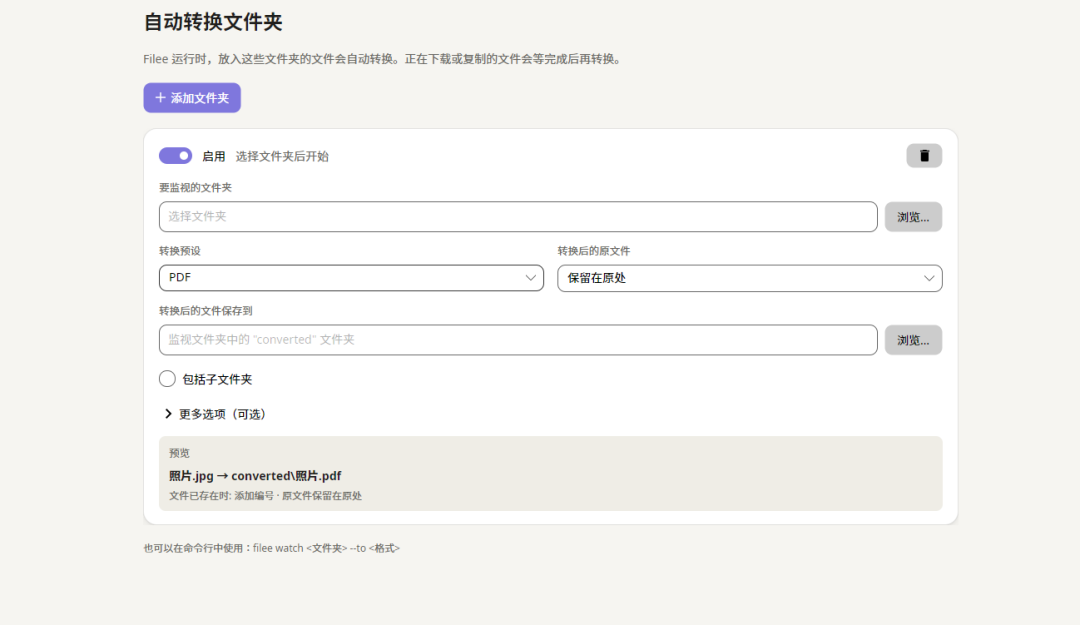Delete this watch folder with the trash icon
This screenshot has width=1080, height=625.
pos(924,156)
